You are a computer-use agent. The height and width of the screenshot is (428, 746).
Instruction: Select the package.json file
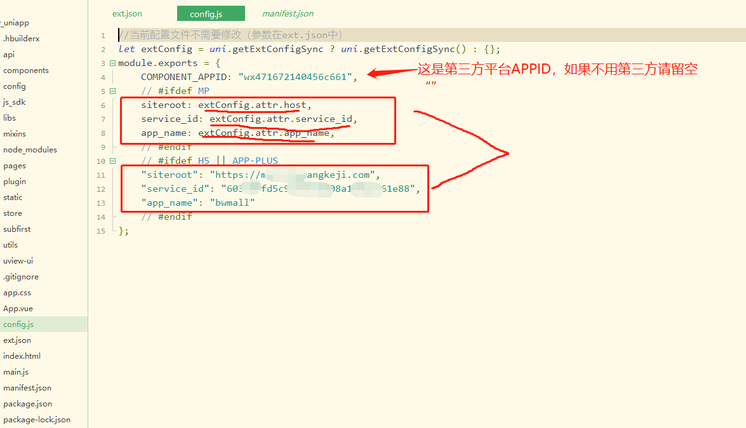point(28,404)
